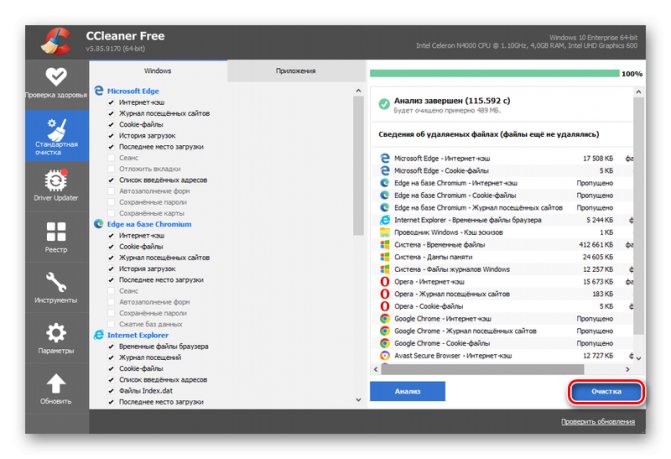Open the Проверить обновления link
The width and height of the screenshot is (671, 459).
pos(598,422)
